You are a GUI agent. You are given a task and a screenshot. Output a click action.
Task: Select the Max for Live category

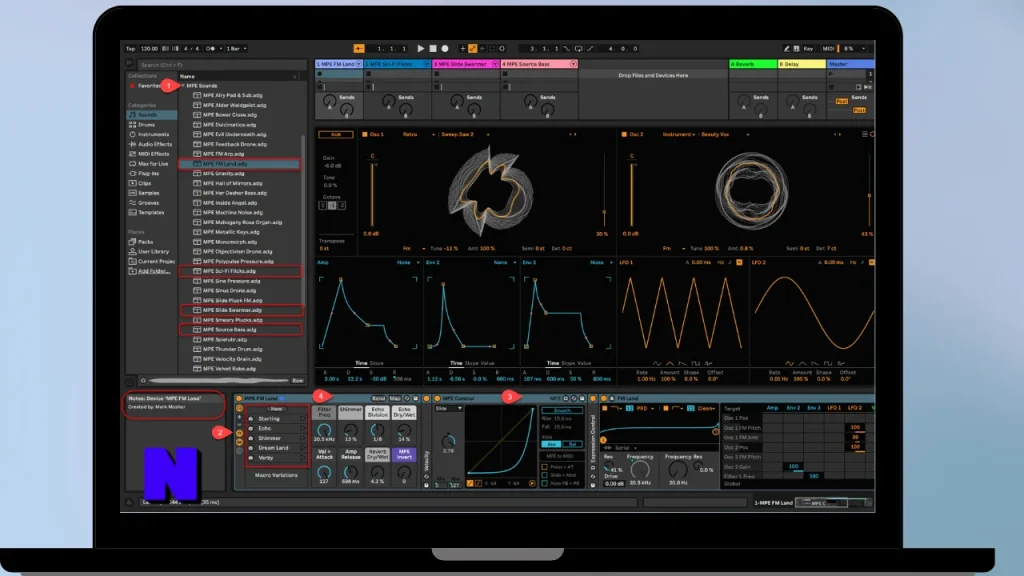click(x=152, y=163)
